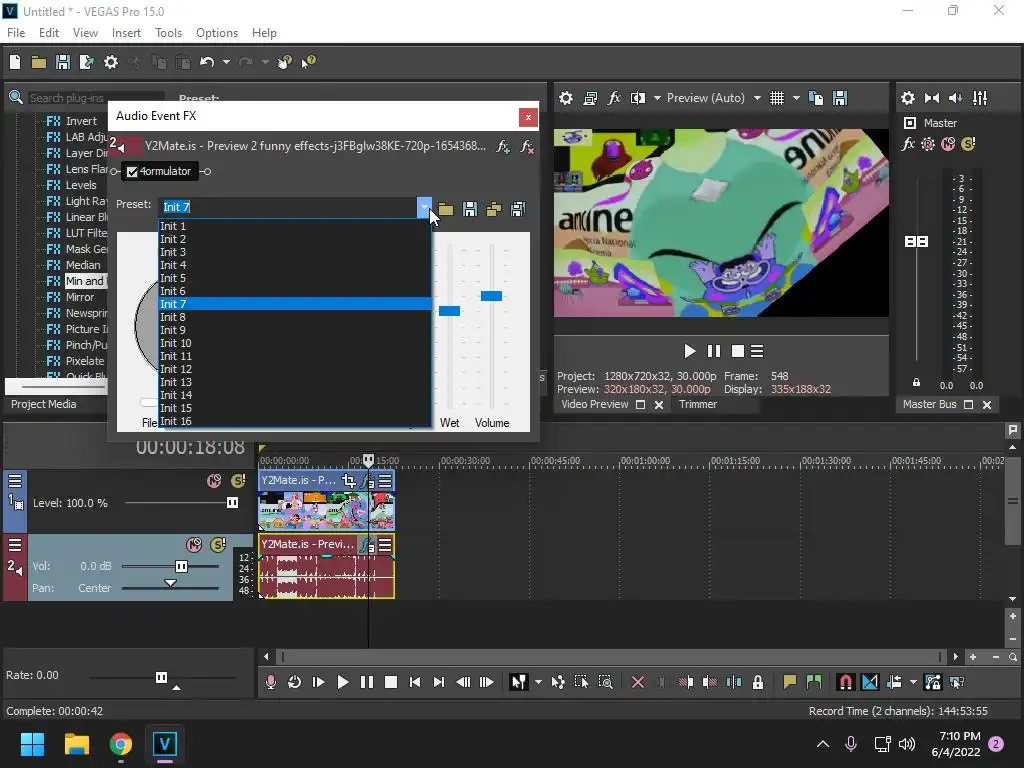Open the Insert menu

click(126, 33)
